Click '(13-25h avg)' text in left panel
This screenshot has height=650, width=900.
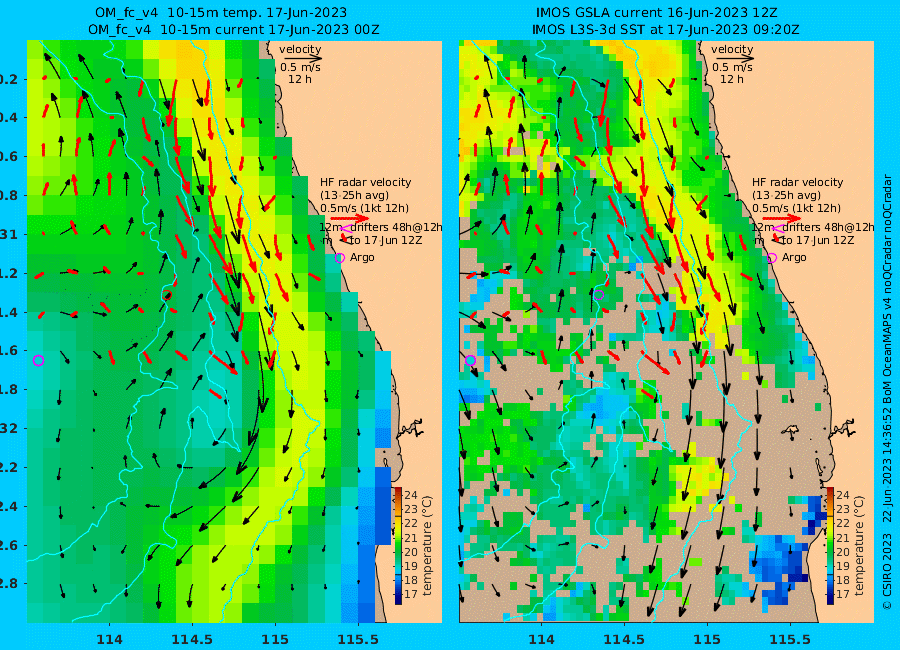point(354,195)
